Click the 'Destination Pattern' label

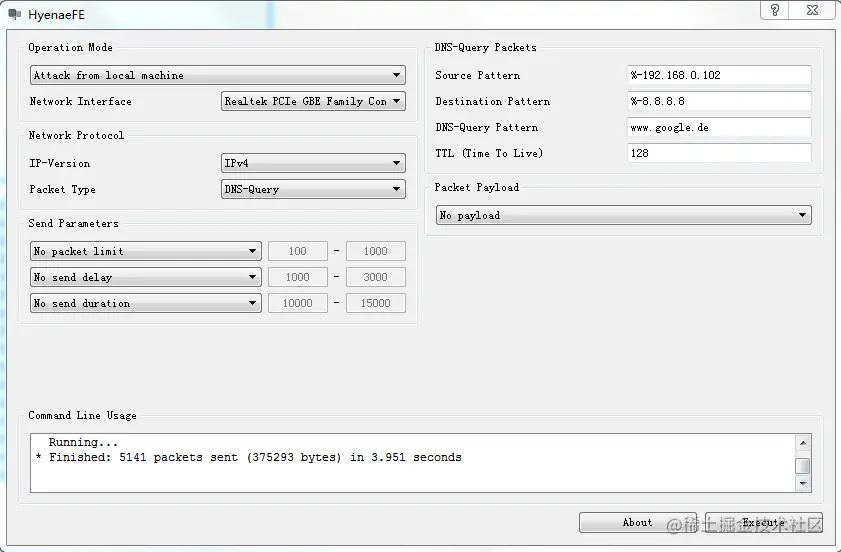492,101
